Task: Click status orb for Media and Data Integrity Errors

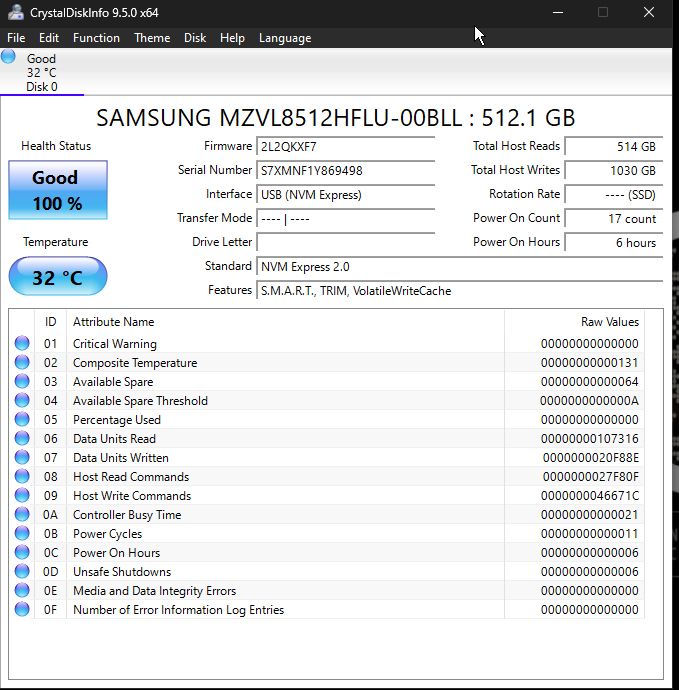Action: [x=22, y=590]
